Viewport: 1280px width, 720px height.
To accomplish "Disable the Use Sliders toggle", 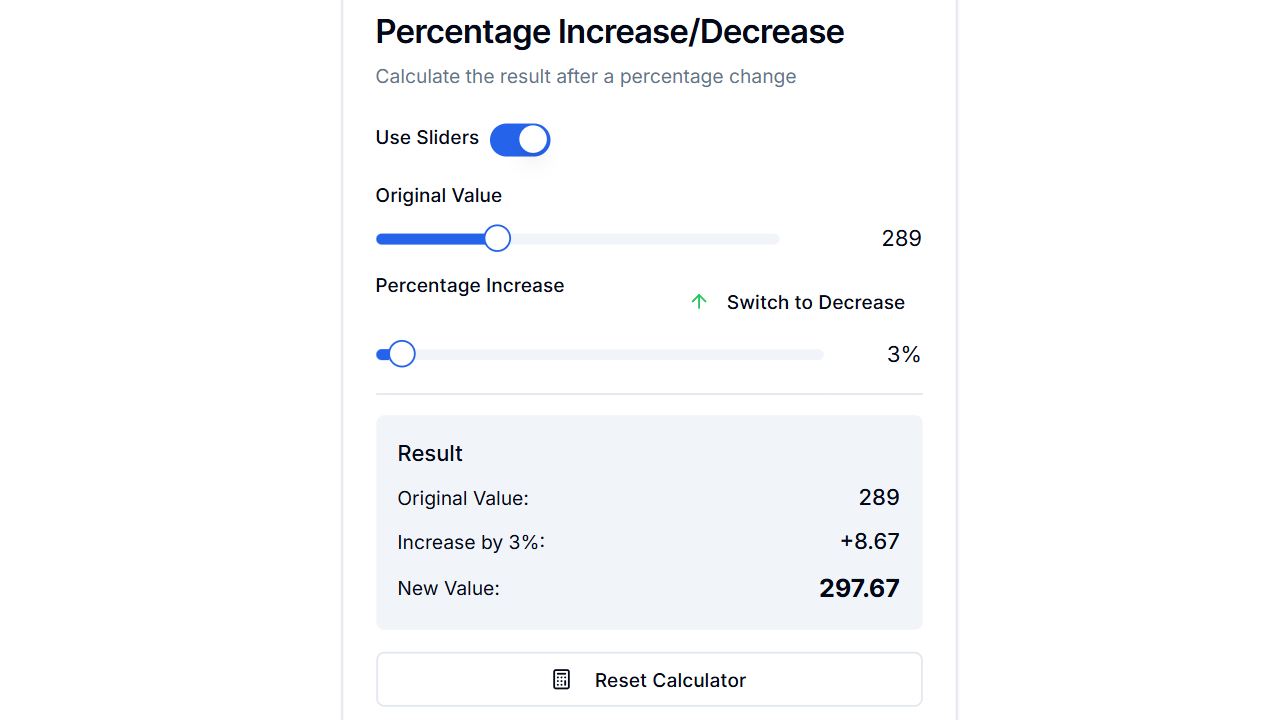I will (x=520, y=139).
